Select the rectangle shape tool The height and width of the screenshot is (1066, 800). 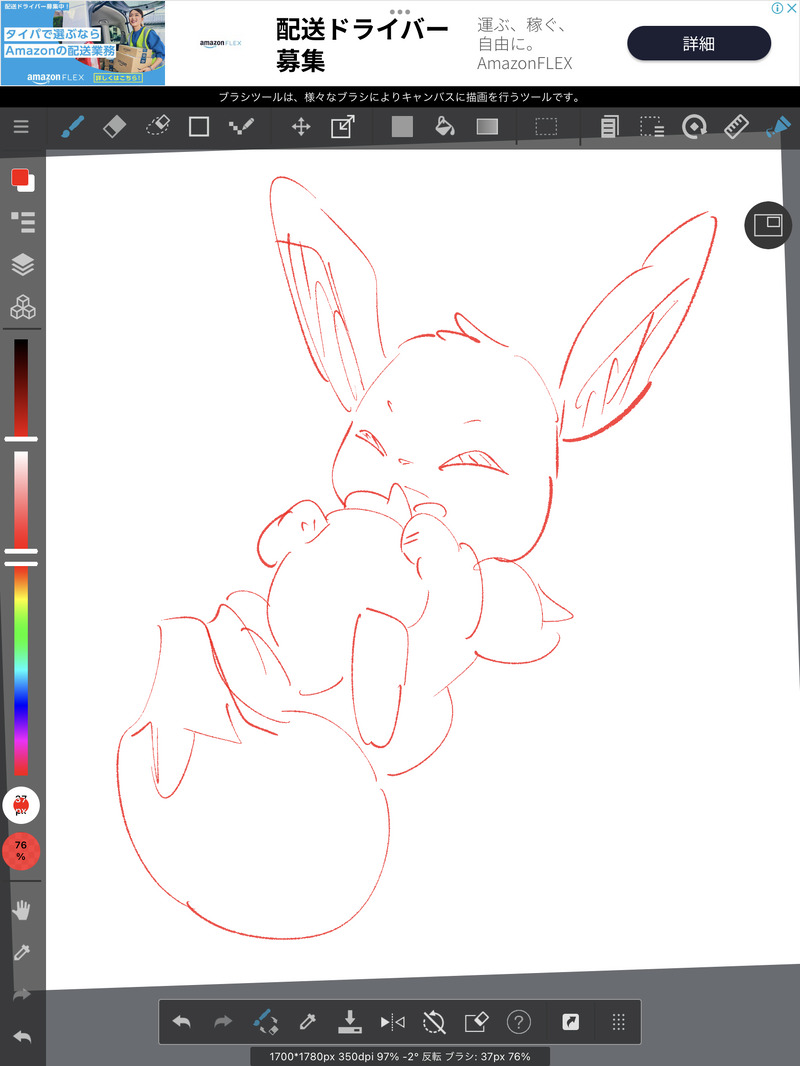pyautogui.click(x=198, y=126)
